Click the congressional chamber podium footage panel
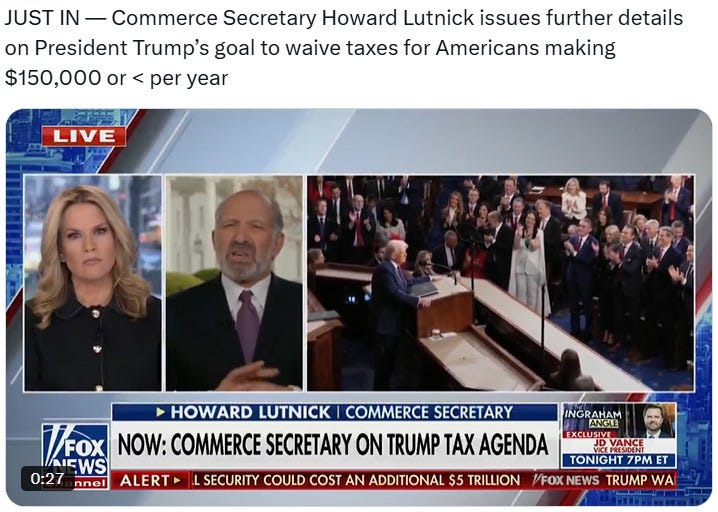The width and height of the screenshot is (718, 512). point(501,283)
